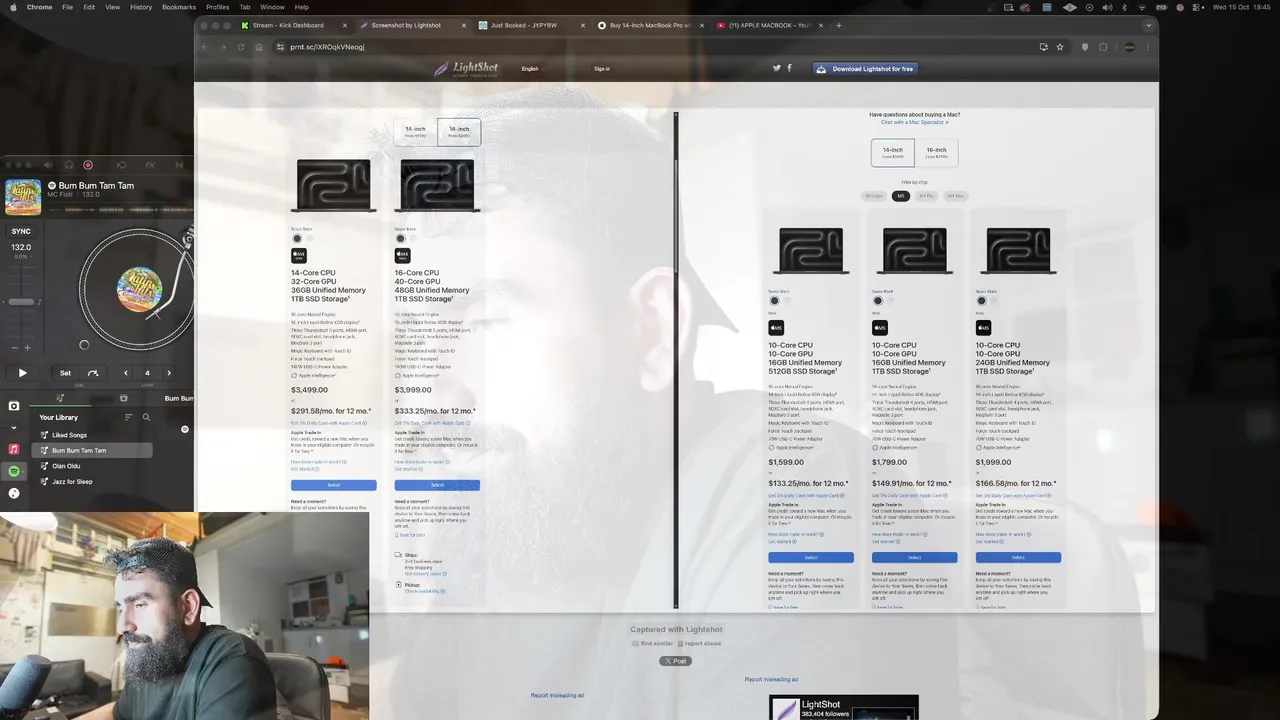
Task: Select the playlist music tab in library
Action: [x=60, y=398]
